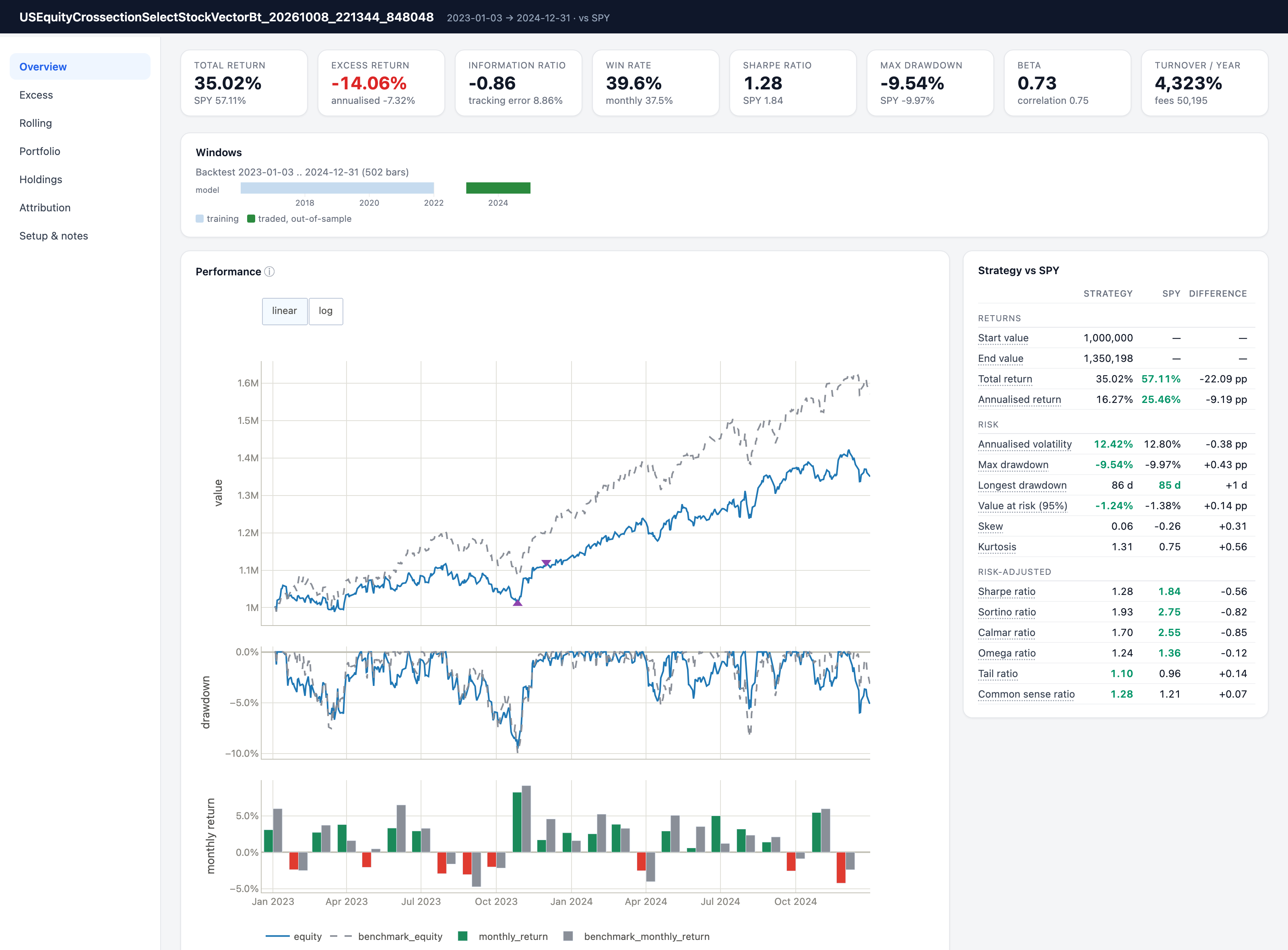Open the Attribution section
The height and width of the screenshot is (950, 1288).
click(80, 208)
